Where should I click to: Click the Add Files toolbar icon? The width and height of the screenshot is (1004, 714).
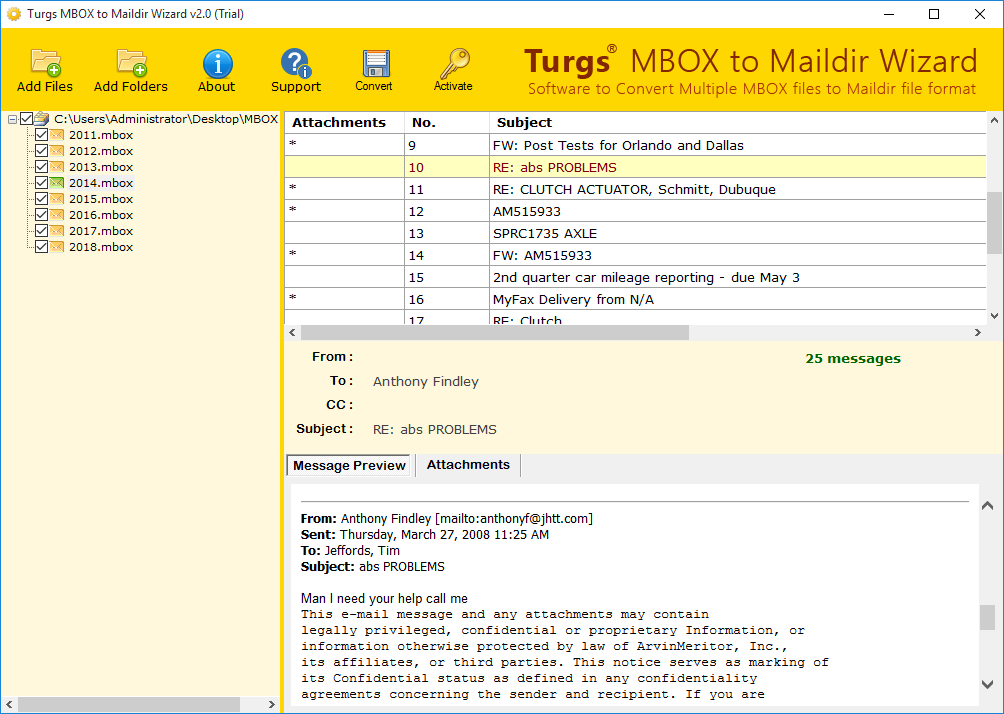click(45, 63)
